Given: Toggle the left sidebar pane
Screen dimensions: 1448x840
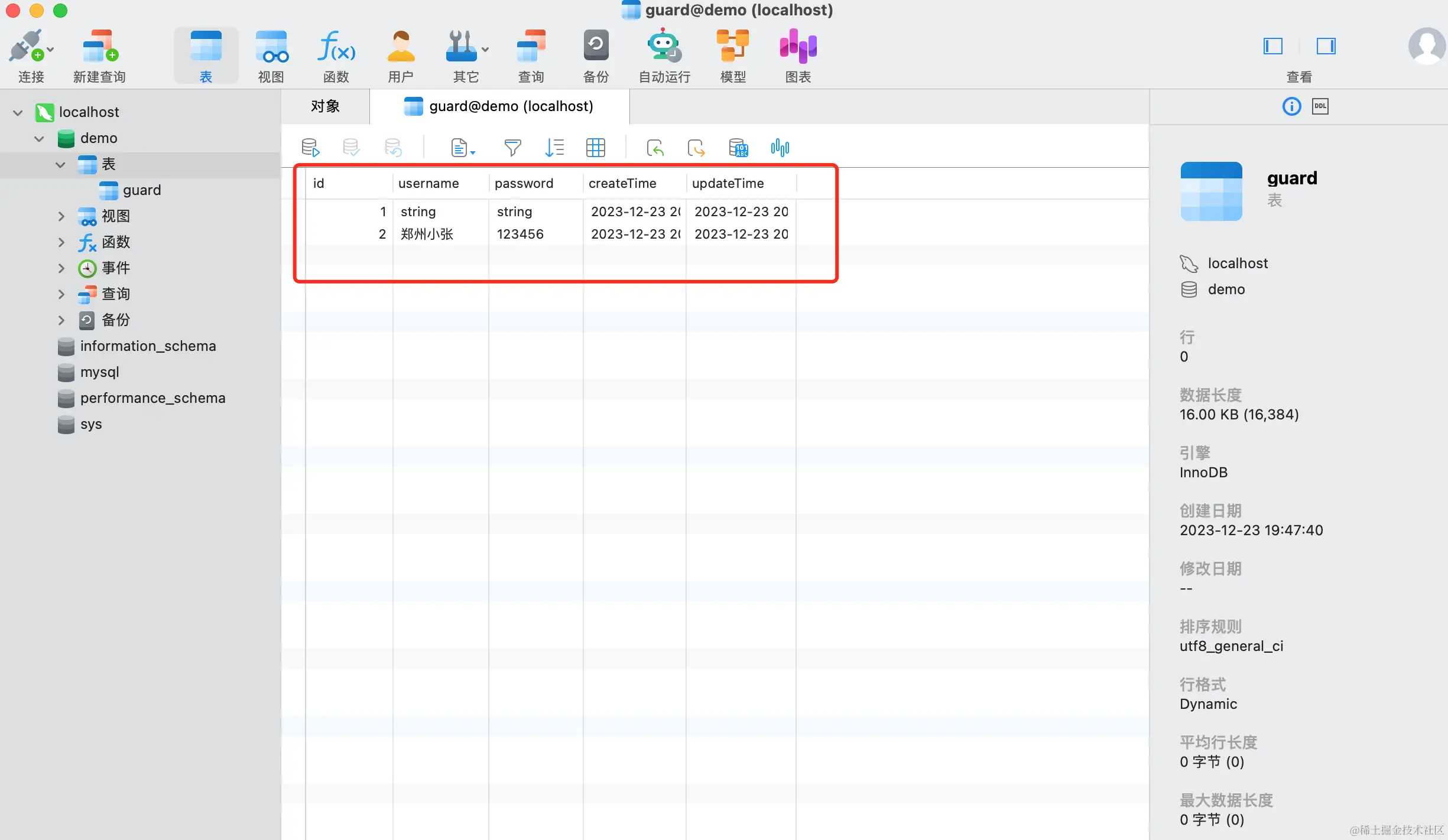Looking at the screenshot, I should [x=1272, y=46].
